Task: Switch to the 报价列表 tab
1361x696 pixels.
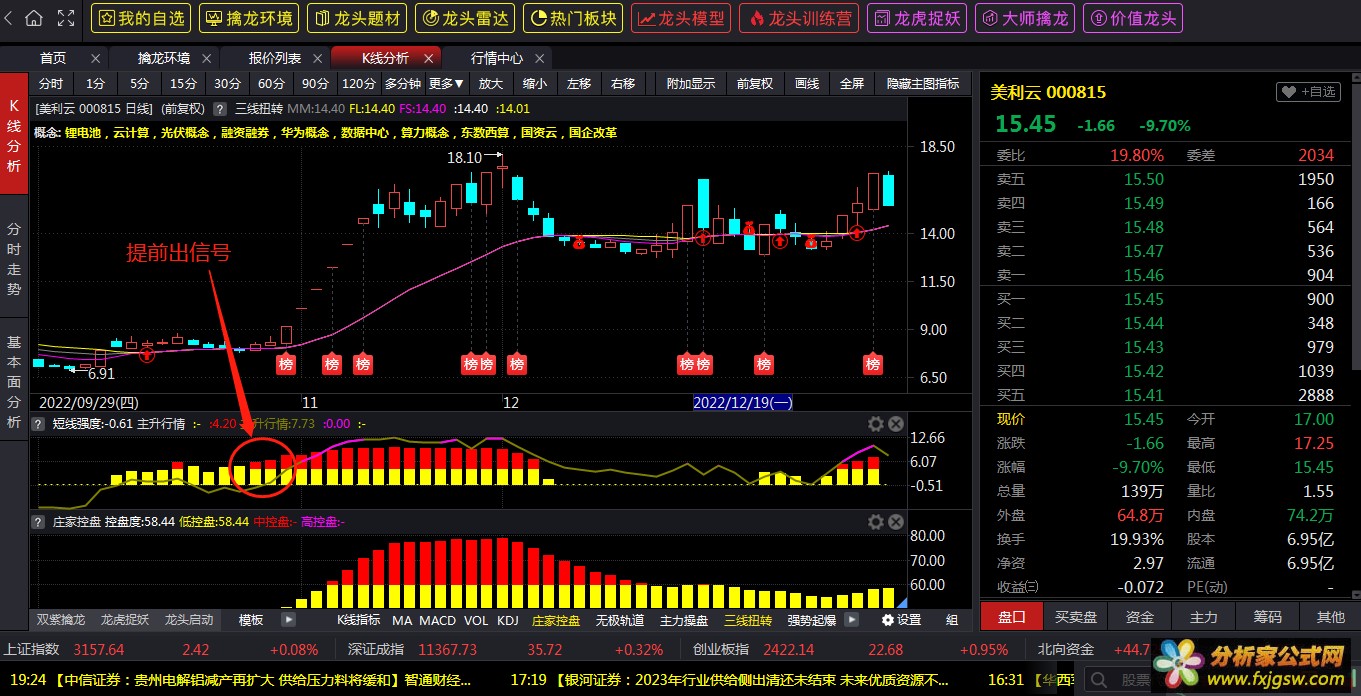Action: coord(274,58)
